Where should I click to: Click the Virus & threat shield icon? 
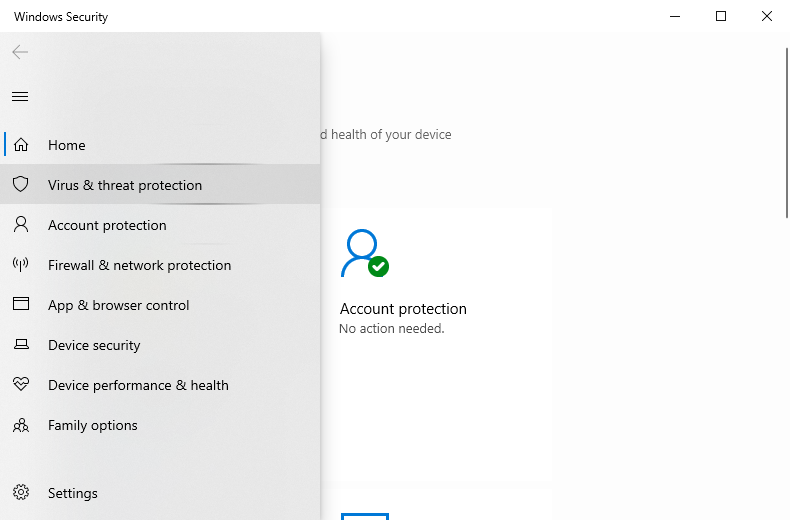coord(21,184)
